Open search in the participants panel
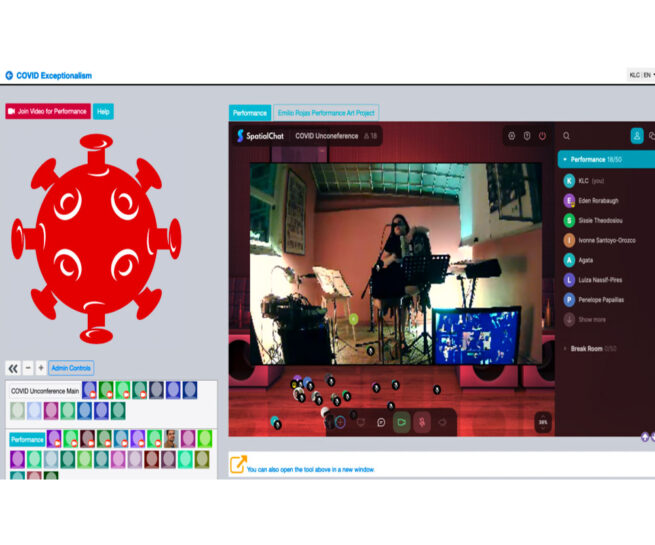Image resolution: width=655 pixels, height=545 pixels. coord(567,136)
